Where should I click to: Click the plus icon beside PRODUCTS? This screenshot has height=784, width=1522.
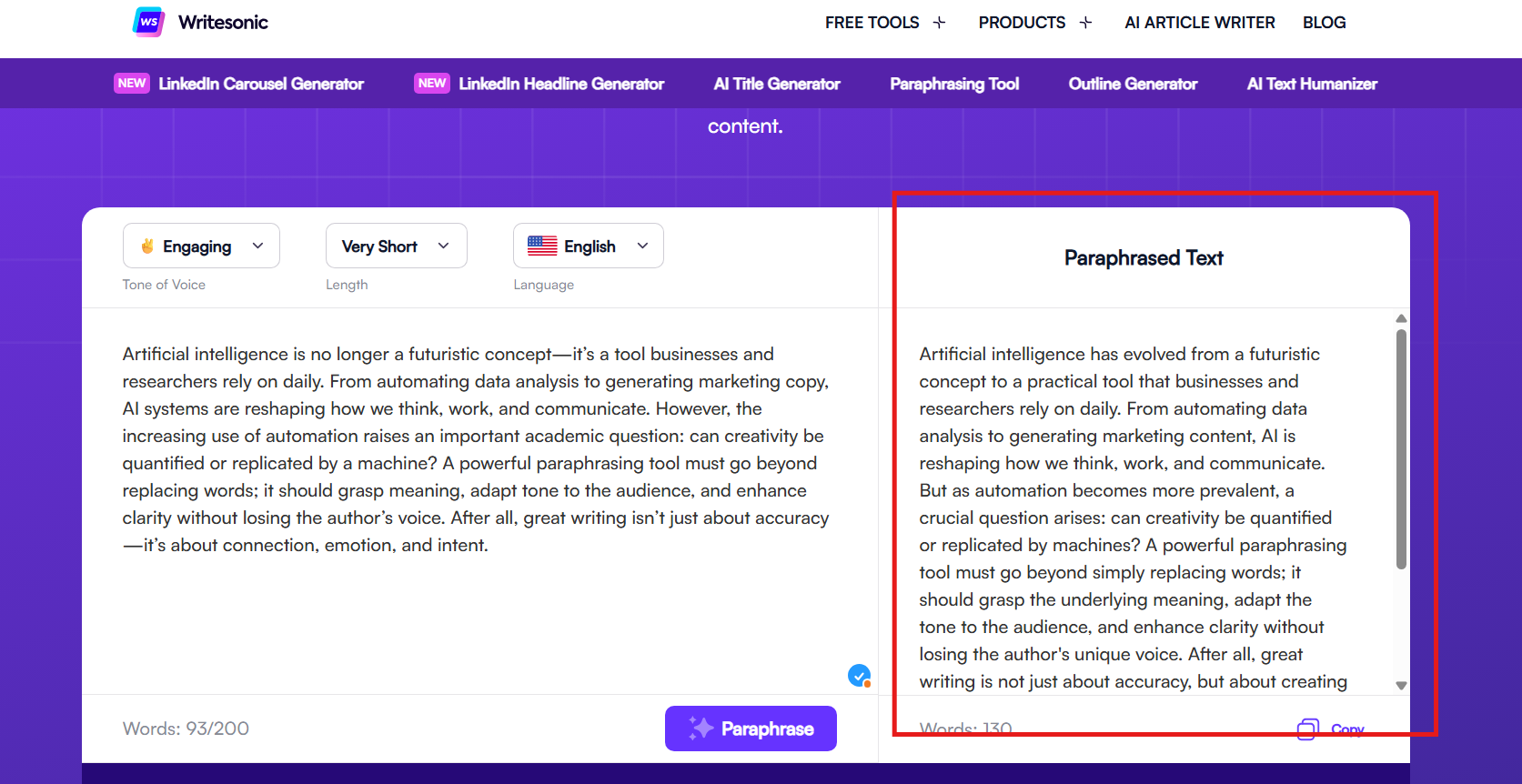pos(1085,23)
